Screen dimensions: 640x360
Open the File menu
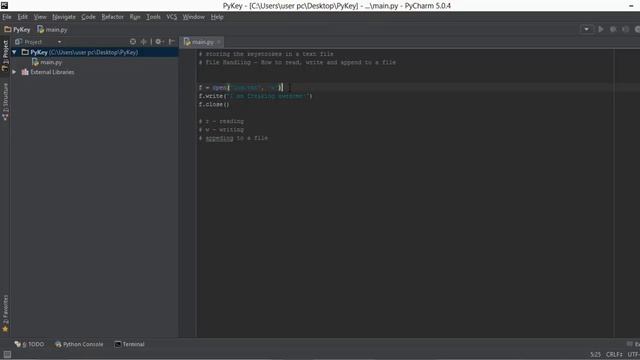click(x=7, y=17)
